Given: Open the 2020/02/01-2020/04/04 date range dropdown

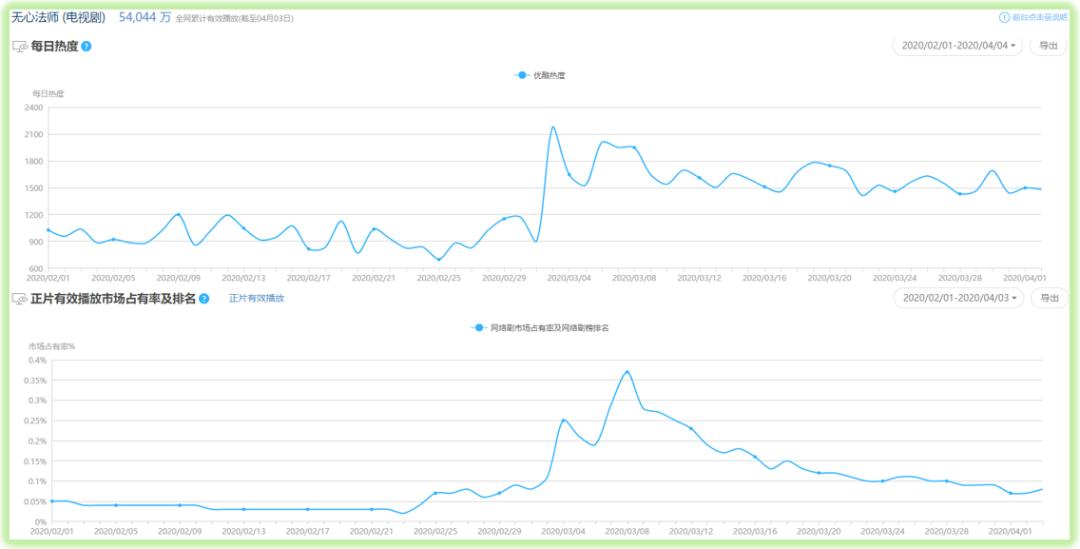Looking at the screenshot, I should pos(957,46).
